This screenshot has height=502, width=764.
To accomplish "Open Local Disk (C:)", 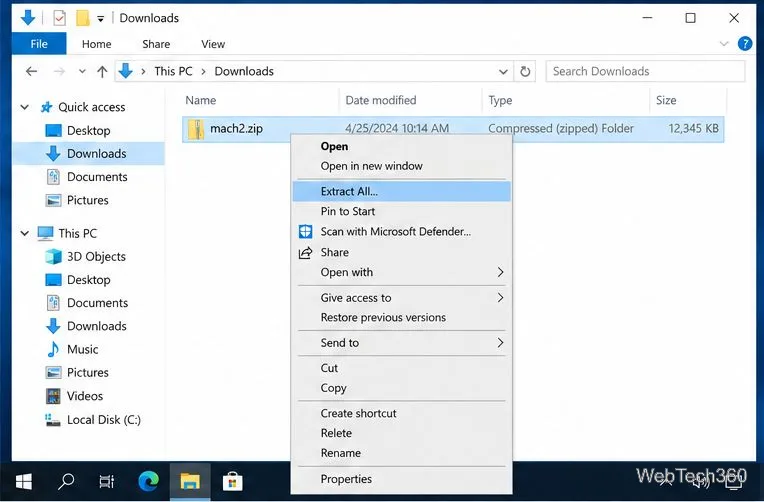I will pos(104,420).
